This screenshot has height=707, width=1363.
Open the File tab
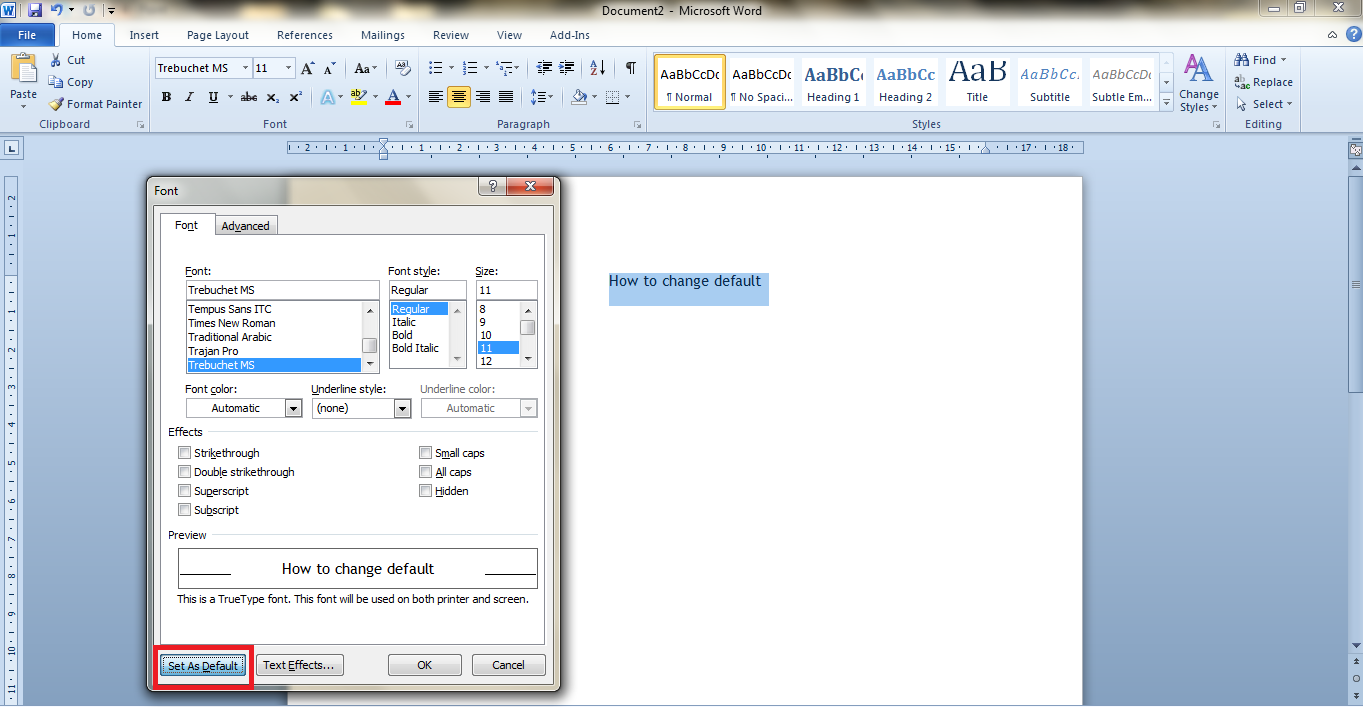[x=27, y=35]
